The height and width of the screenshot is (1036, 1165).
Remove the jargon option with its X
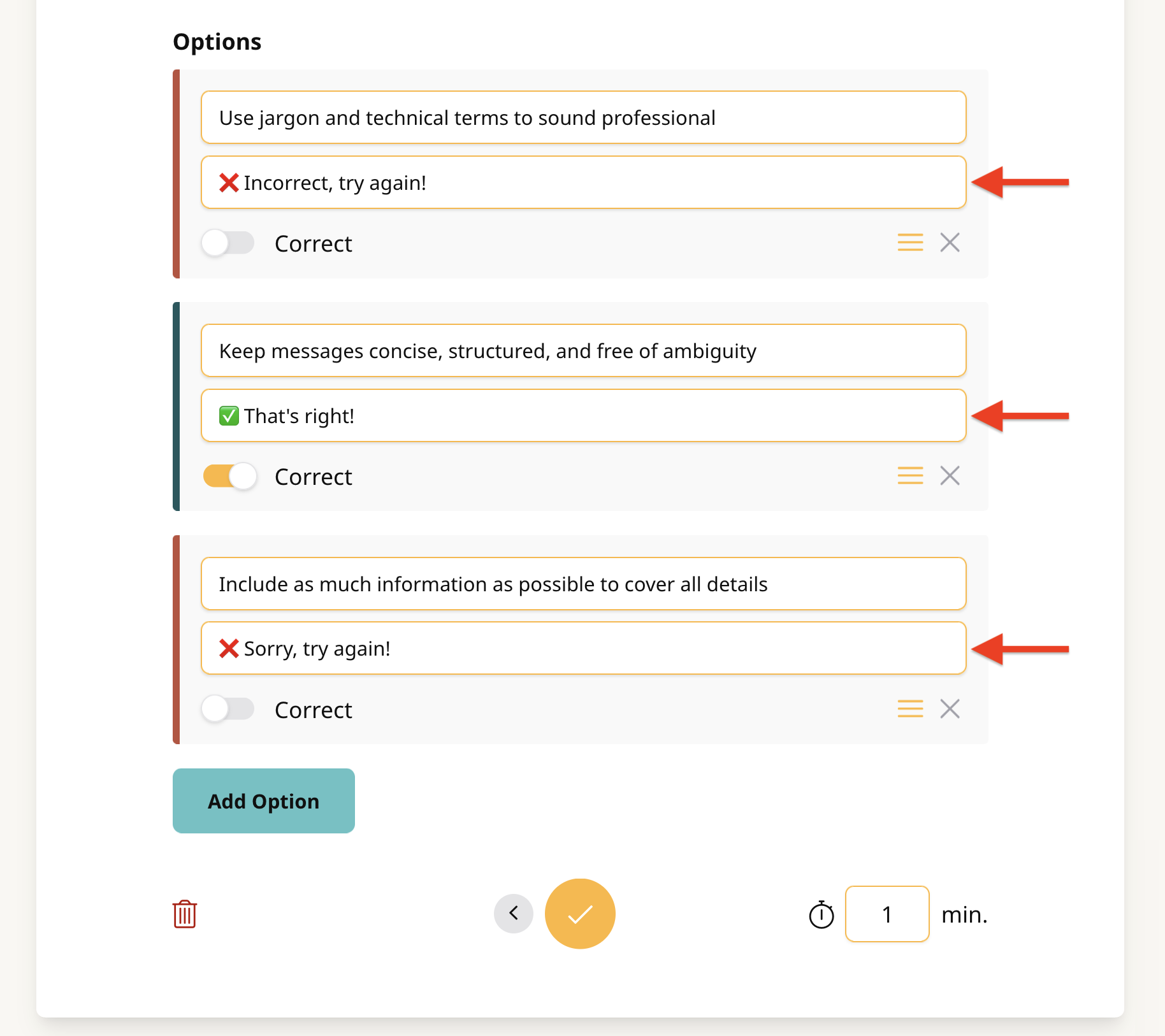pos(950,243)
